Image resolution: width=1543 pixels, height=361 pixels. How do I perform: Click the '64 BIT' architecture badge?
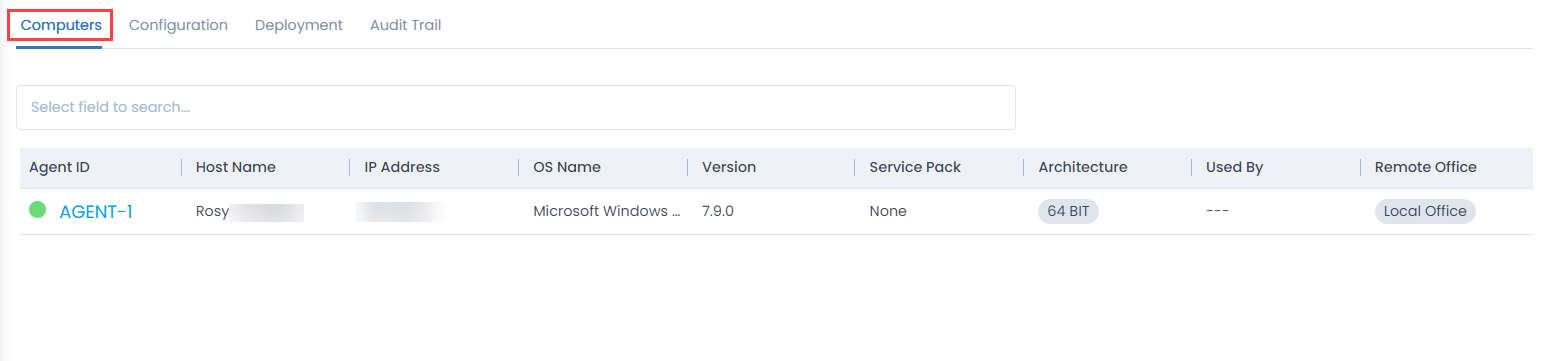point(1068,211)
